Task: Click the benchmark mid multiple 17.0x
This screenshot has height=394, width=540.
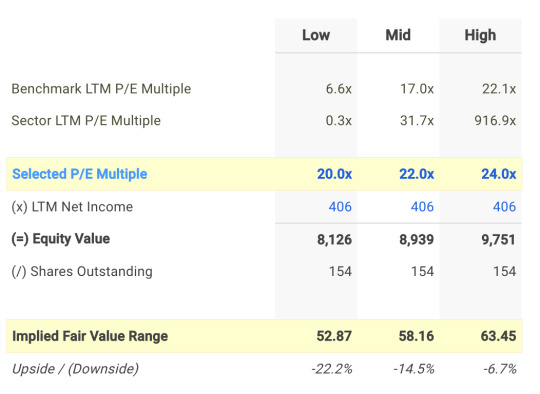Action: (x=417, y=89)
